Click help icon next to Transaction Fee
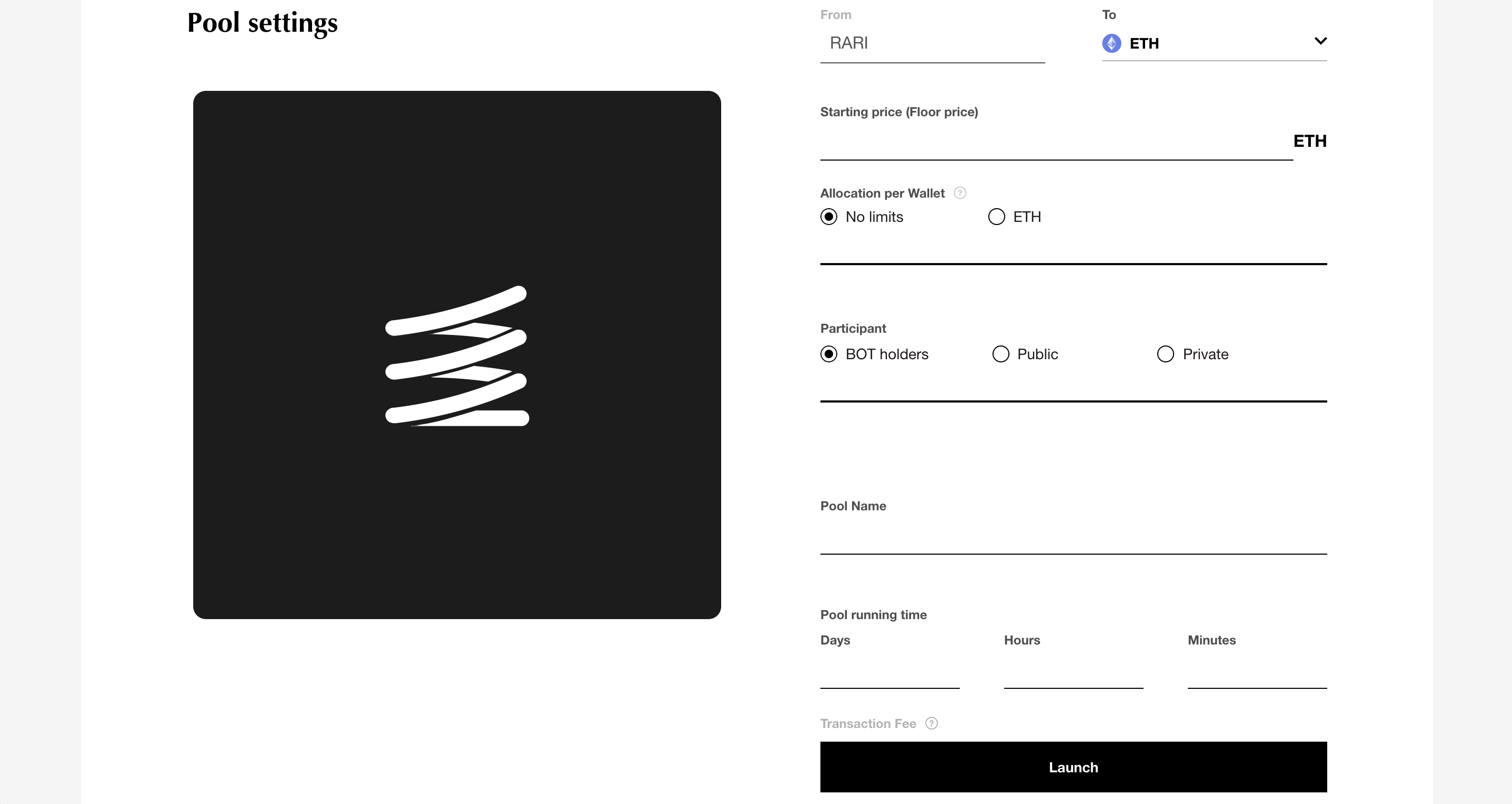 (x=931, y=724)
